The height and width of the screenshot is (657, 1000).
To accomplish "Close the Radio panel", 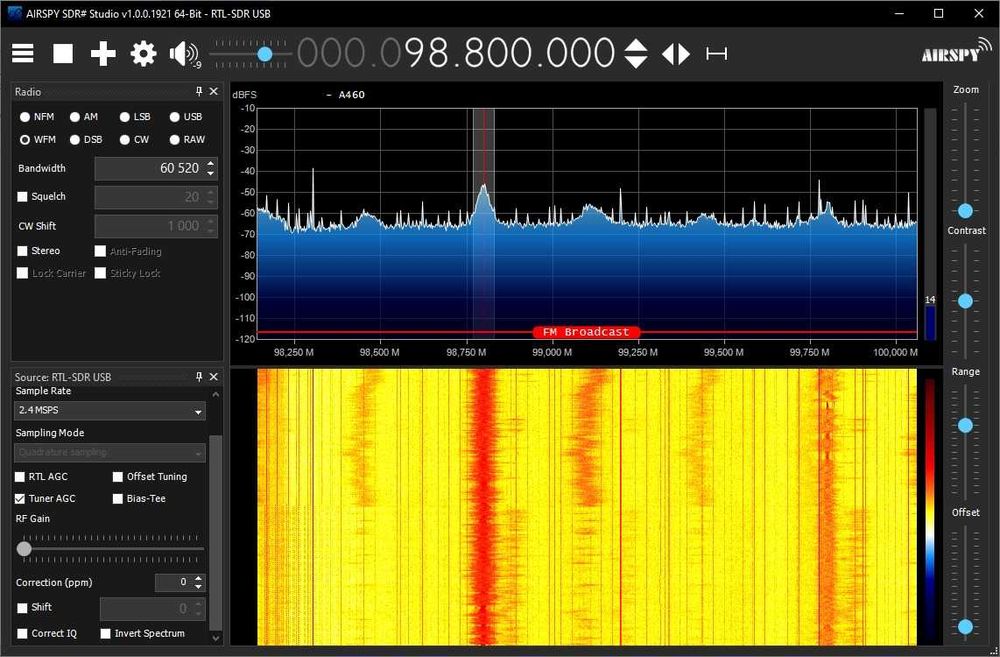I will pyautogui.click(x=214, y=92).
